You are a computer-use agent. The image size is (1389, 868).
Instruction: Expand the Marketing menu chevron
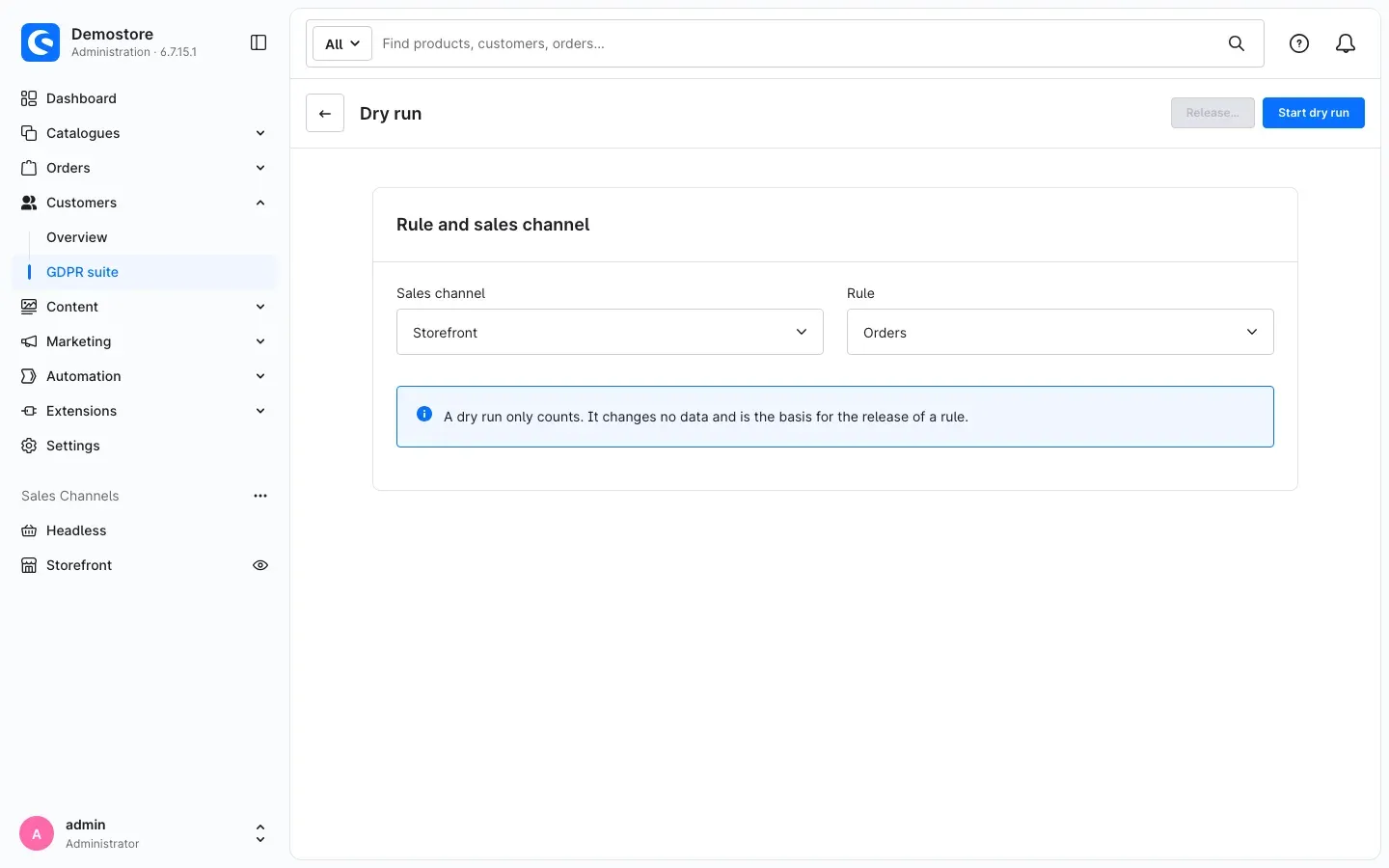point(260,341)
